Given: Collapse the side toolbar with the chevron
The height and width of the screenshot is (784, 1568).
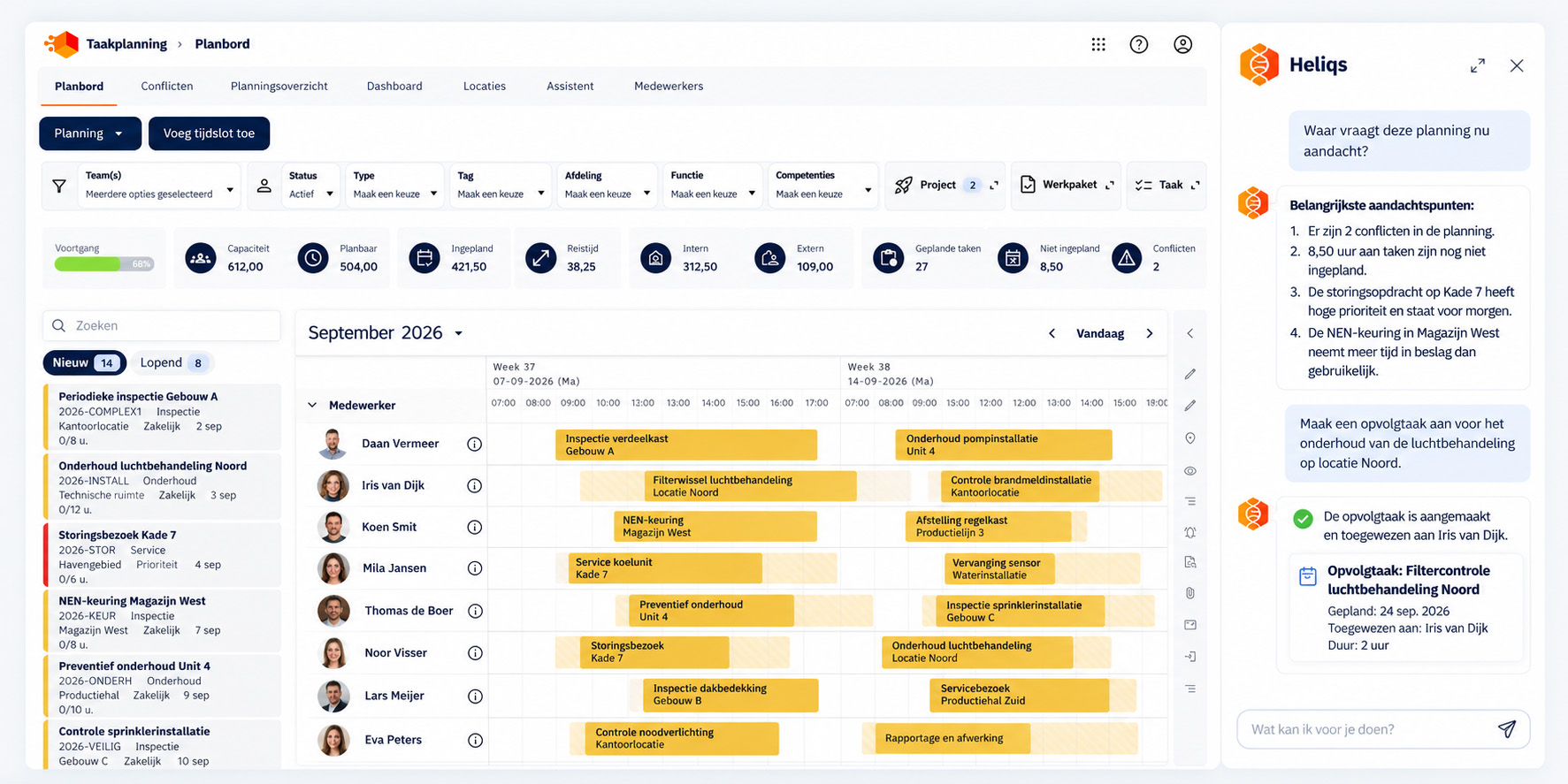Looking at the screenshot, I should pyautogui.click(x=1190, y=333).
